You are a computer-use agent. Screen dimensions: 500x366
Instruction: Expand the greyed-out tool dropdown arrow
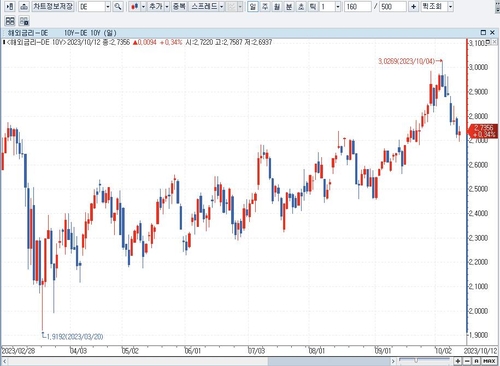240,6
